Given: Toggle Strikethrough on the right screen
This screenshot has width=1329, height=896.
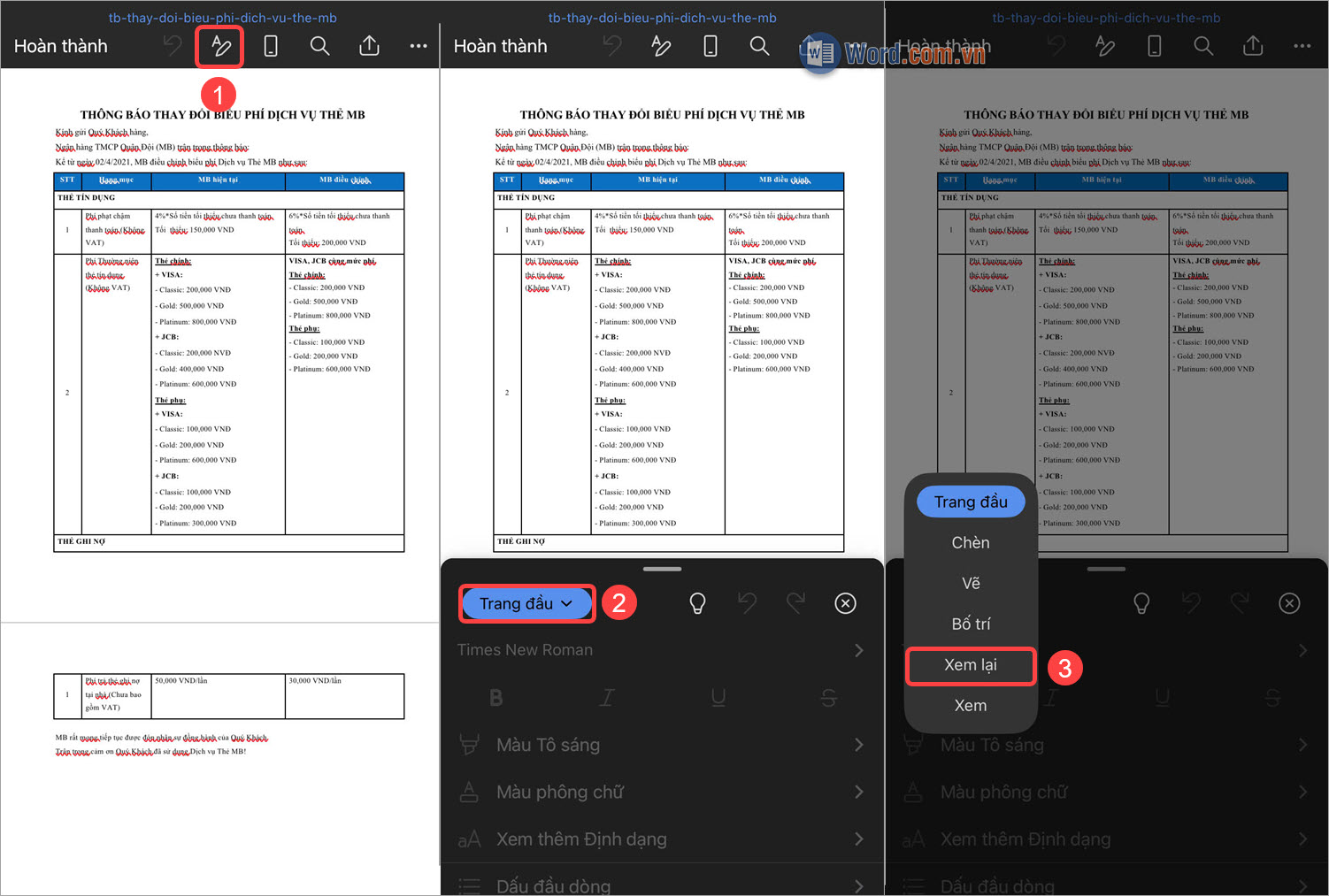Looking at the screenshot, I should coord(1273,698).
